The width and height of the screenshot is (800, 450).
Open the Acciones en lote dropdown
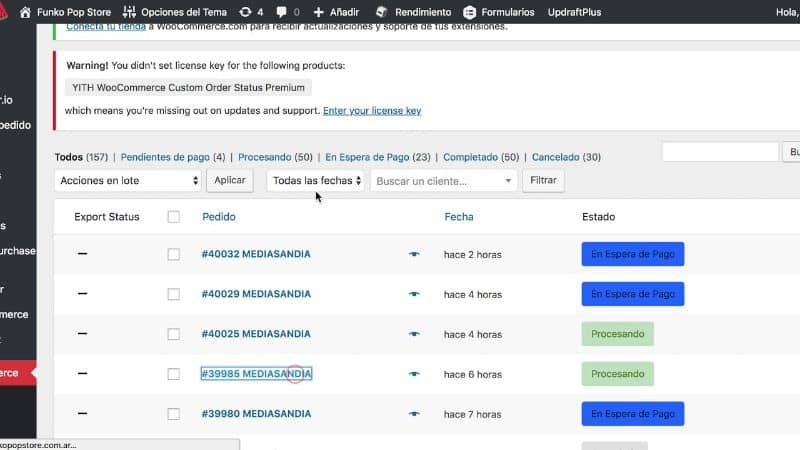coord(128,181)
